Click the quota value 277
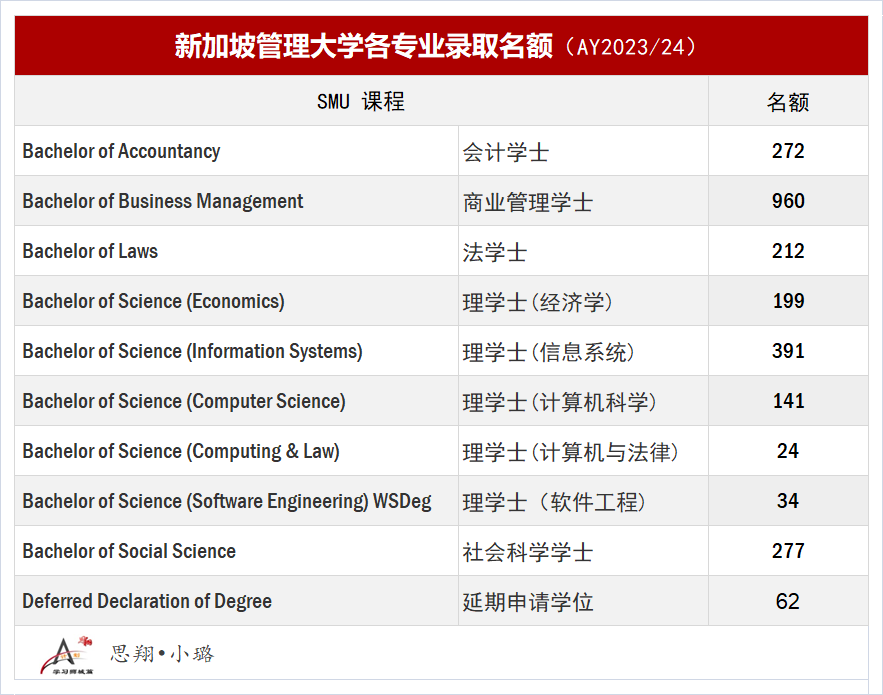883x695 pixels. pyautogui.click(x=788, y=551)
